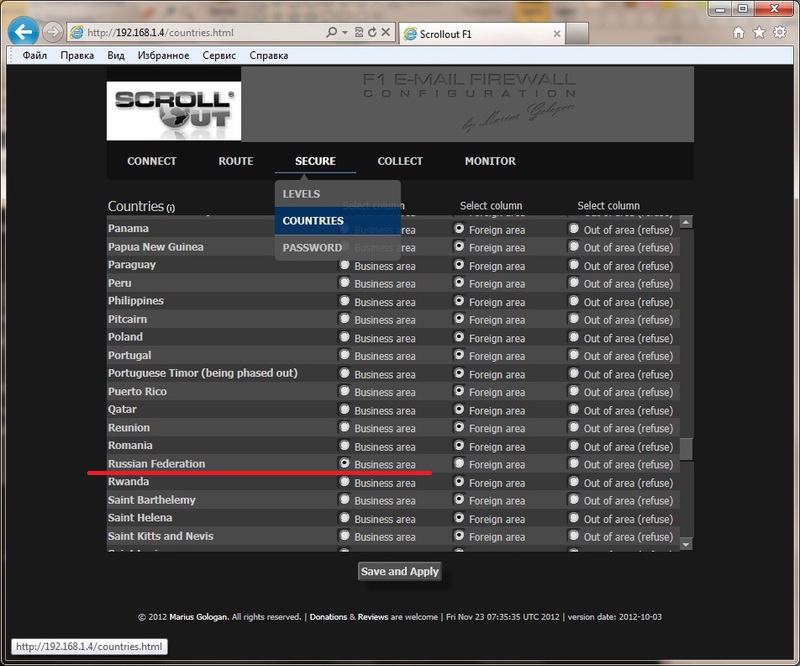Click the second Select column header
The height and width of the screenshot is (666, 800).
pos(491,206)
